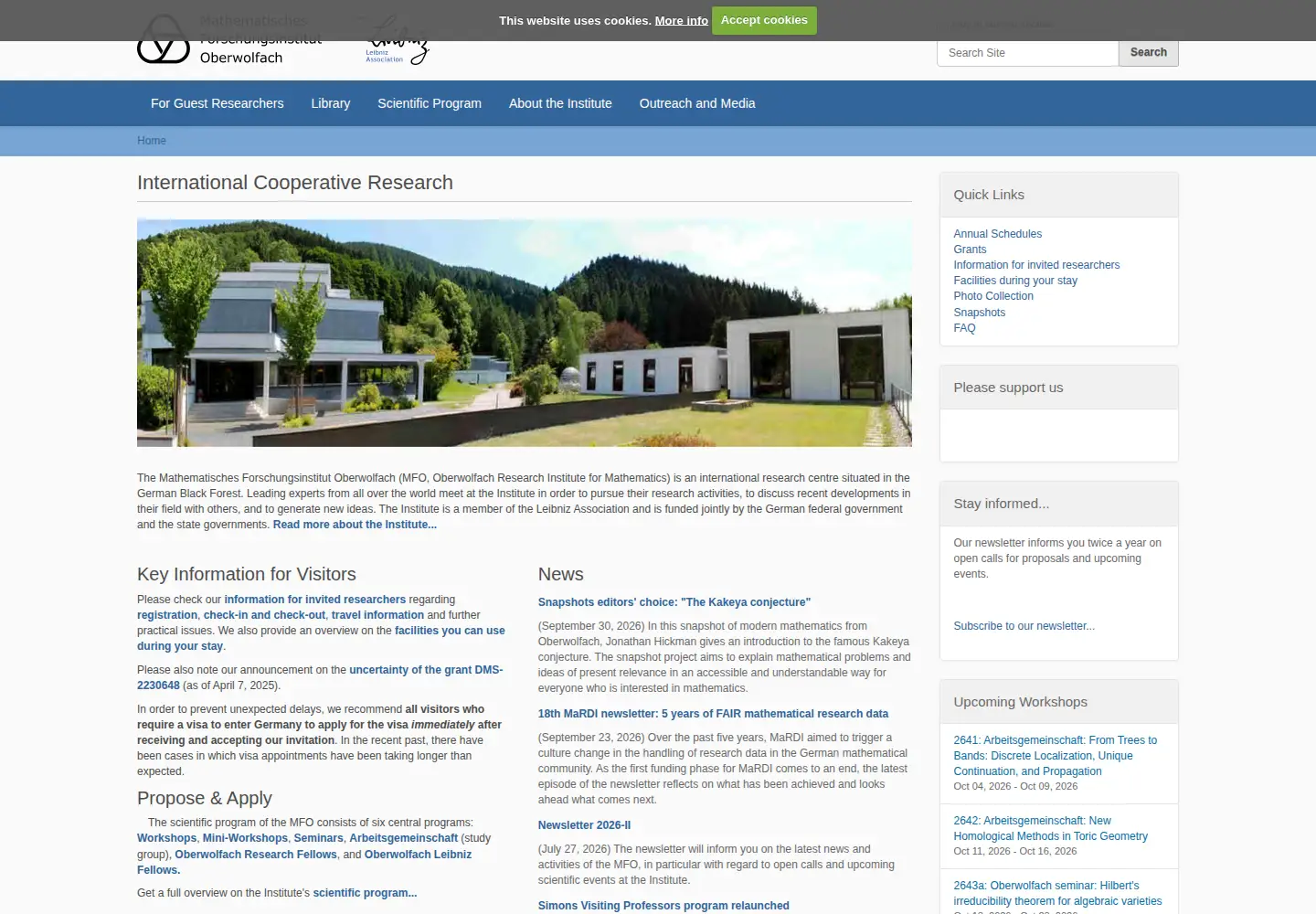Image resolution: width=1316 pixels, height=914 pixels.
Task: Click the institute building banner photo
Action: click(525, 333)
